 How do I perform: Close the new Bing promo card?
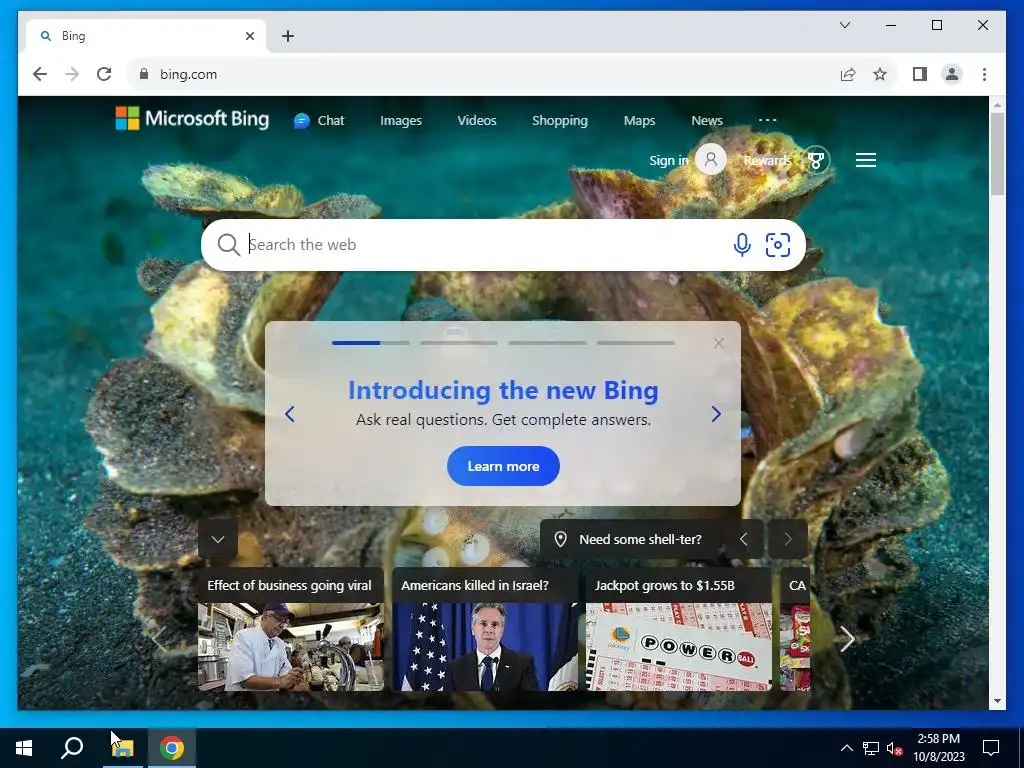pos(718,343)
